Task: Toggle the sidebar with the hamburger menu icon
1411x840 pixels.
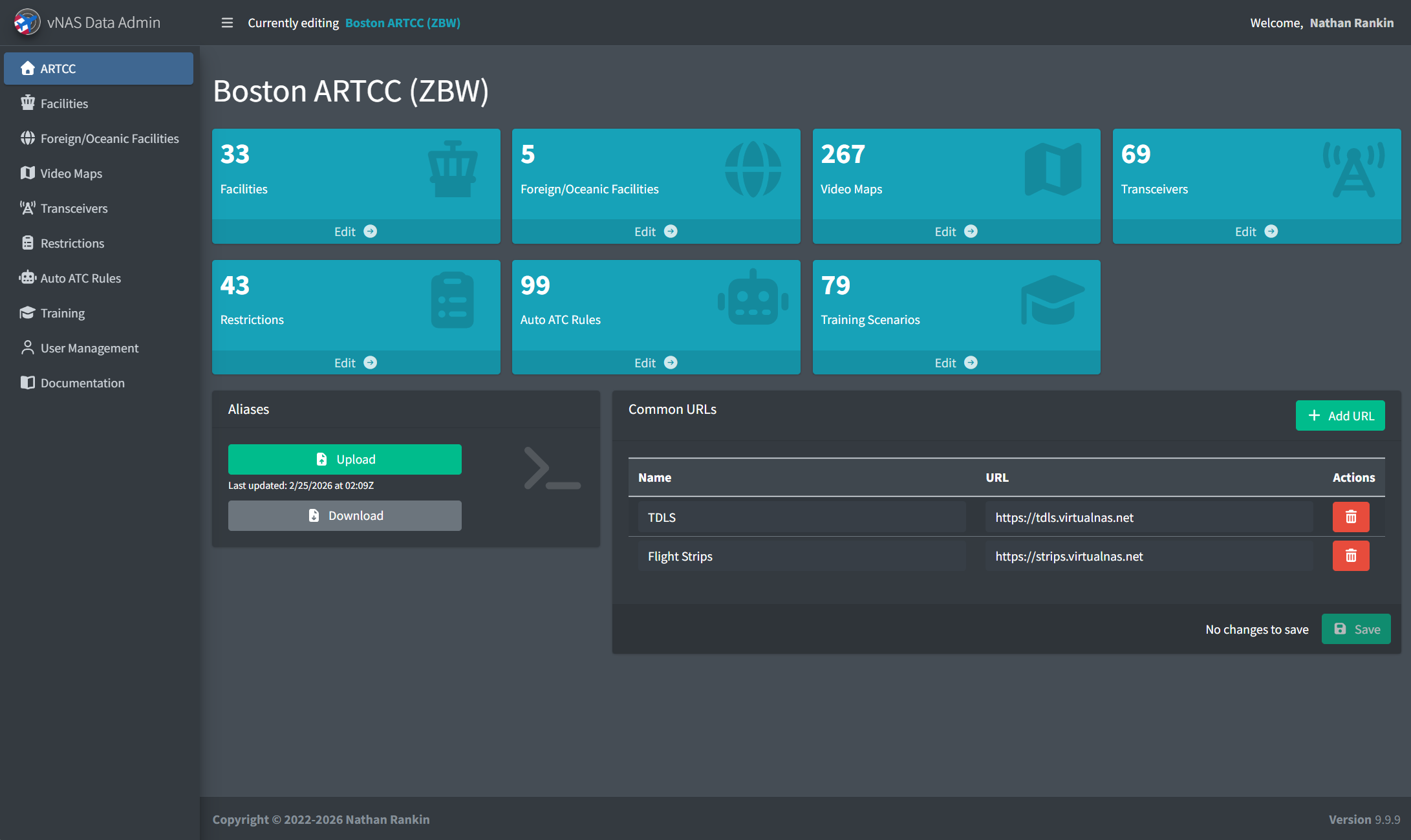Action: pyautogui.click(x=227, y=23)
